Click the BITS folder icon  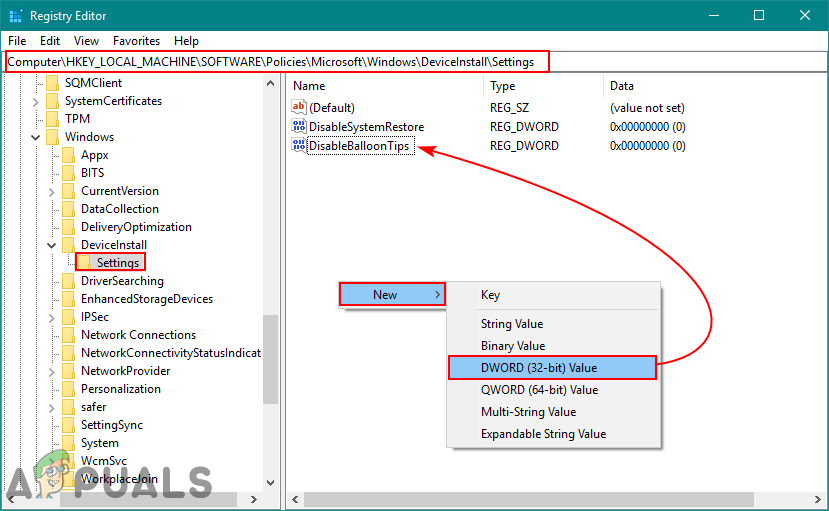(68, 173)
